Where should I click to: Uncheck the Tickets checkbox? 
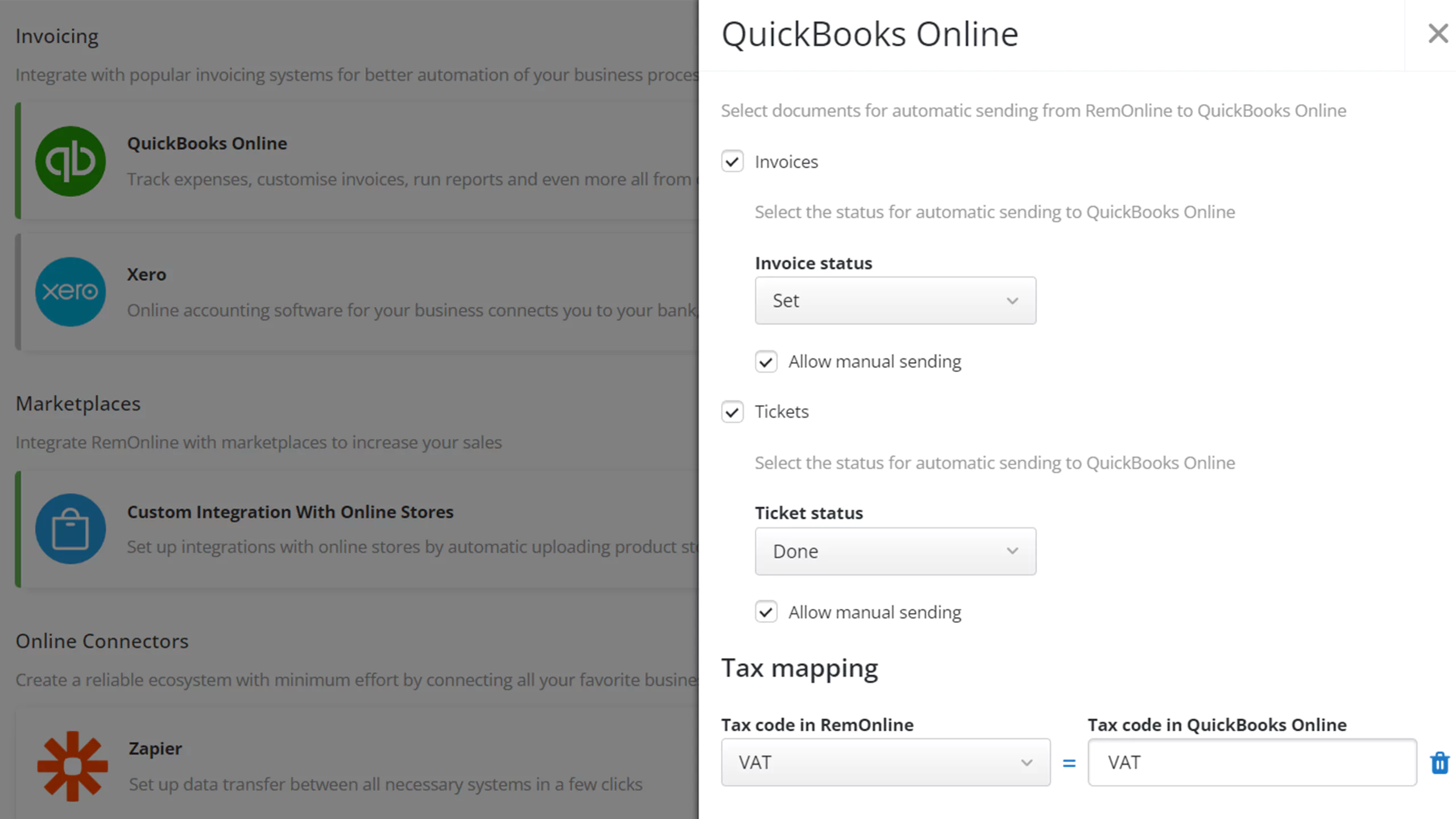tap(732, 411)
